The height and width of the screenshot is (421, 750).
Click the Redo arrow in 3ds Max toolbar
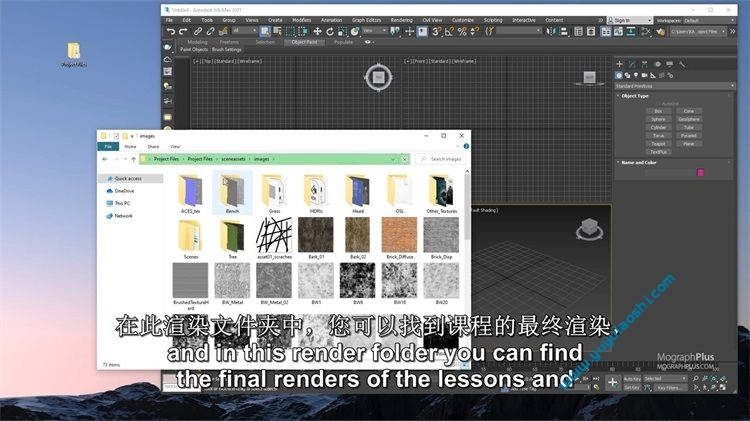point(183,32)
